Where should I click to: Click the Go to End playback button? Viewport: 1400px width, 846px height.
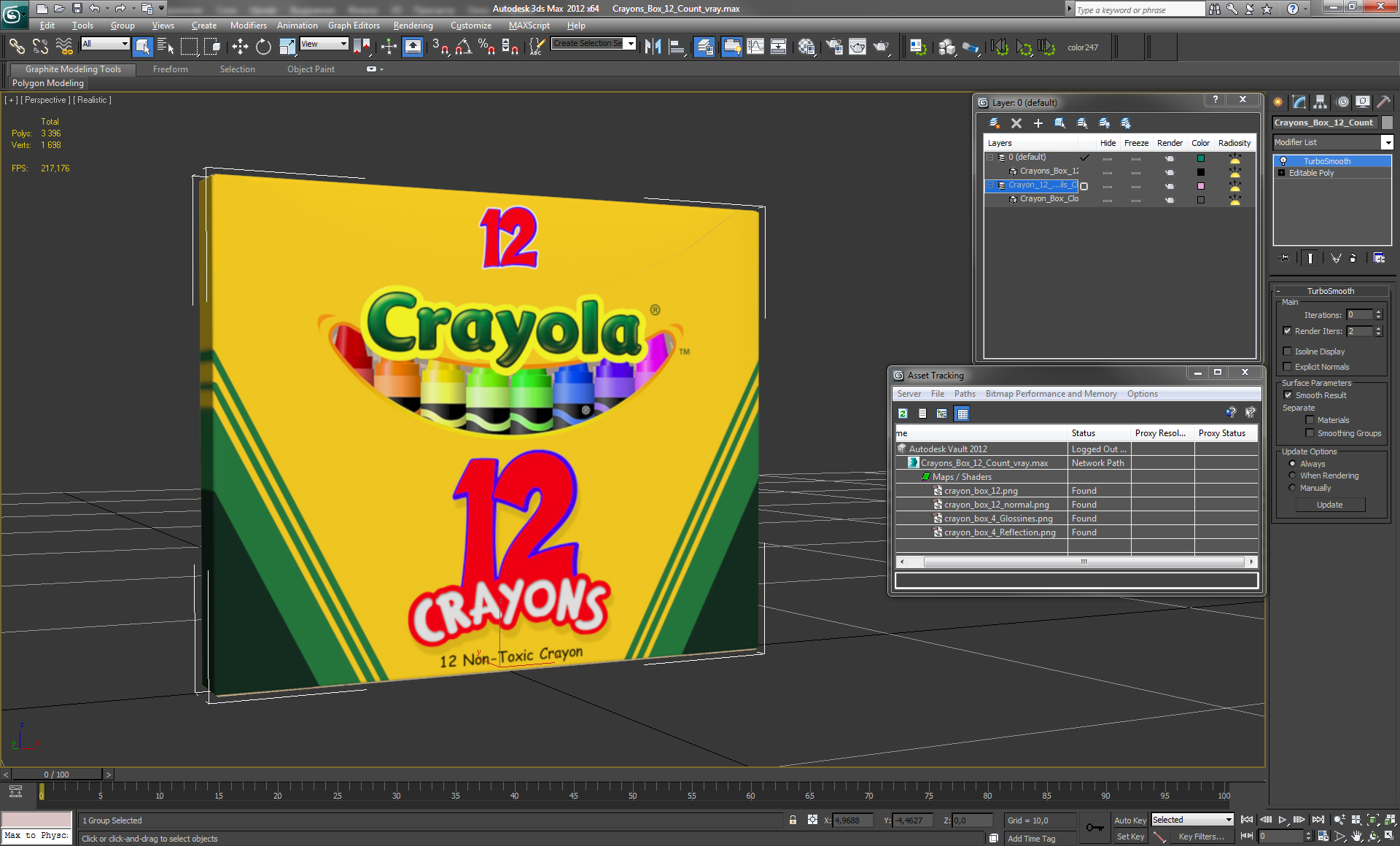[x=1318, y=820]
